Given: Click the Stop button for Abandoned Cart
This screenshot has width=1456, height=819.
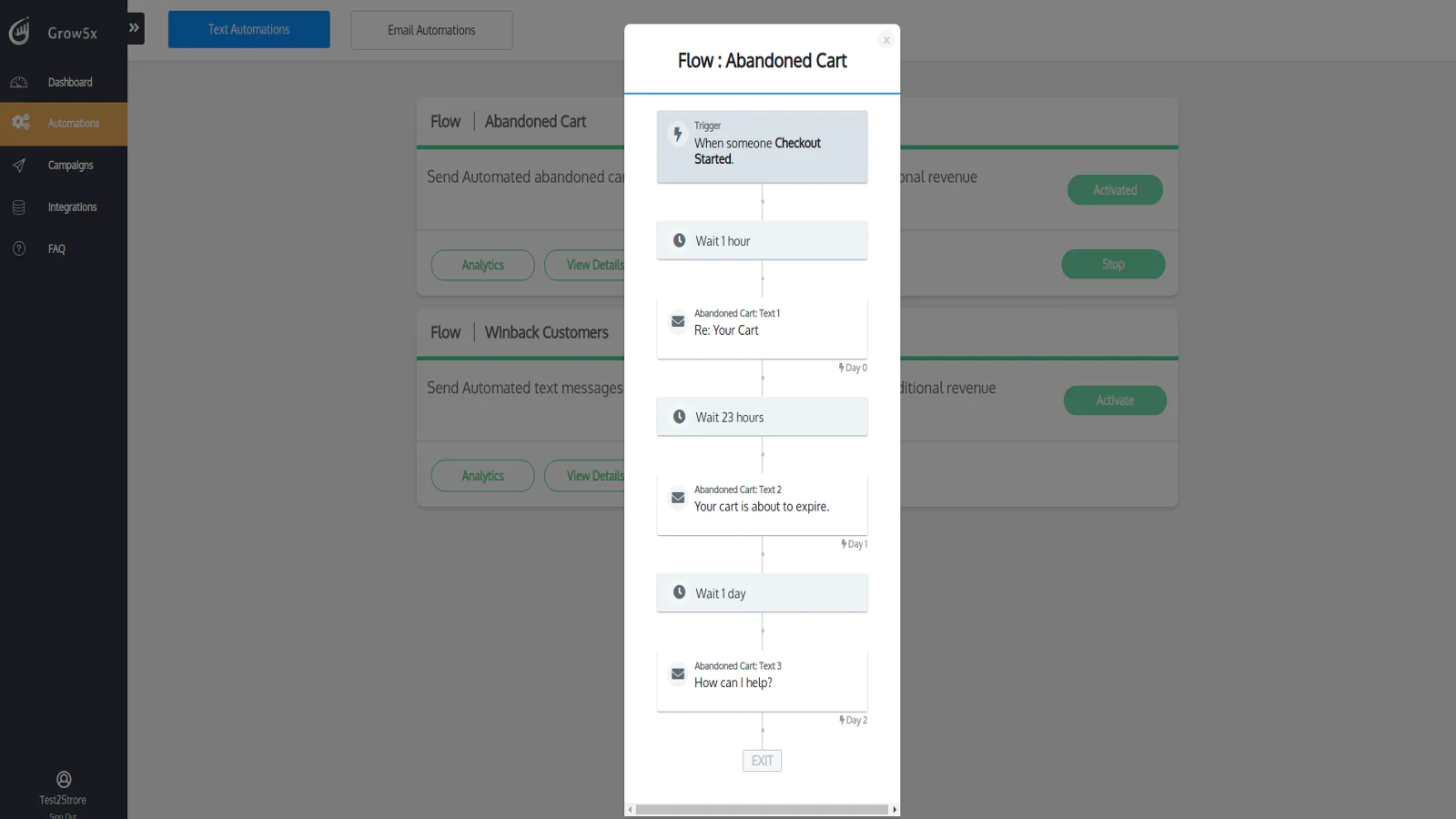Looking at the screenshot, I should pyautogui.click(x=1113, y=264).
